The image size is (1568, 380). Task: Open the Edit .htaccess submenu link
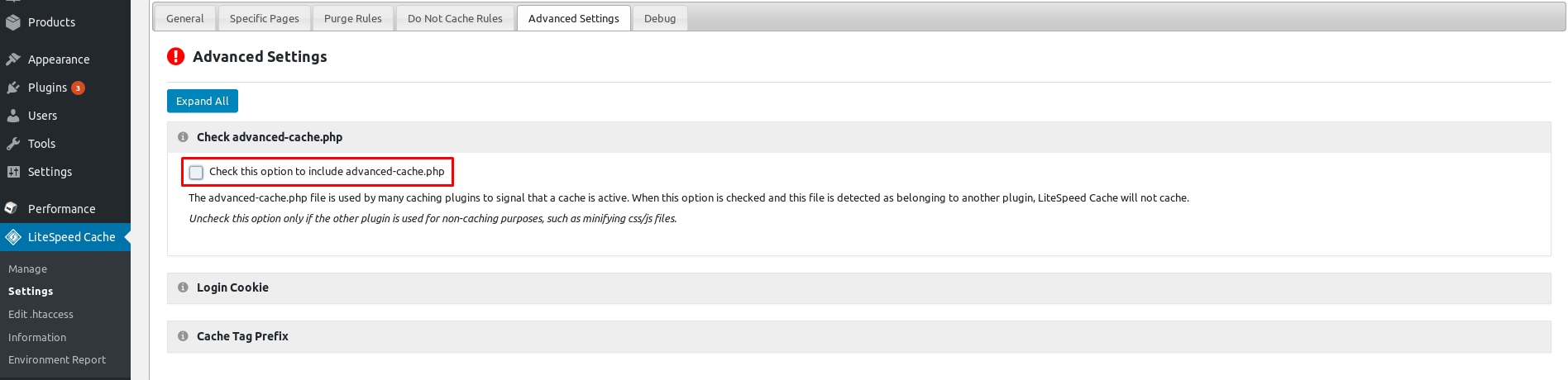click(41, 315)
